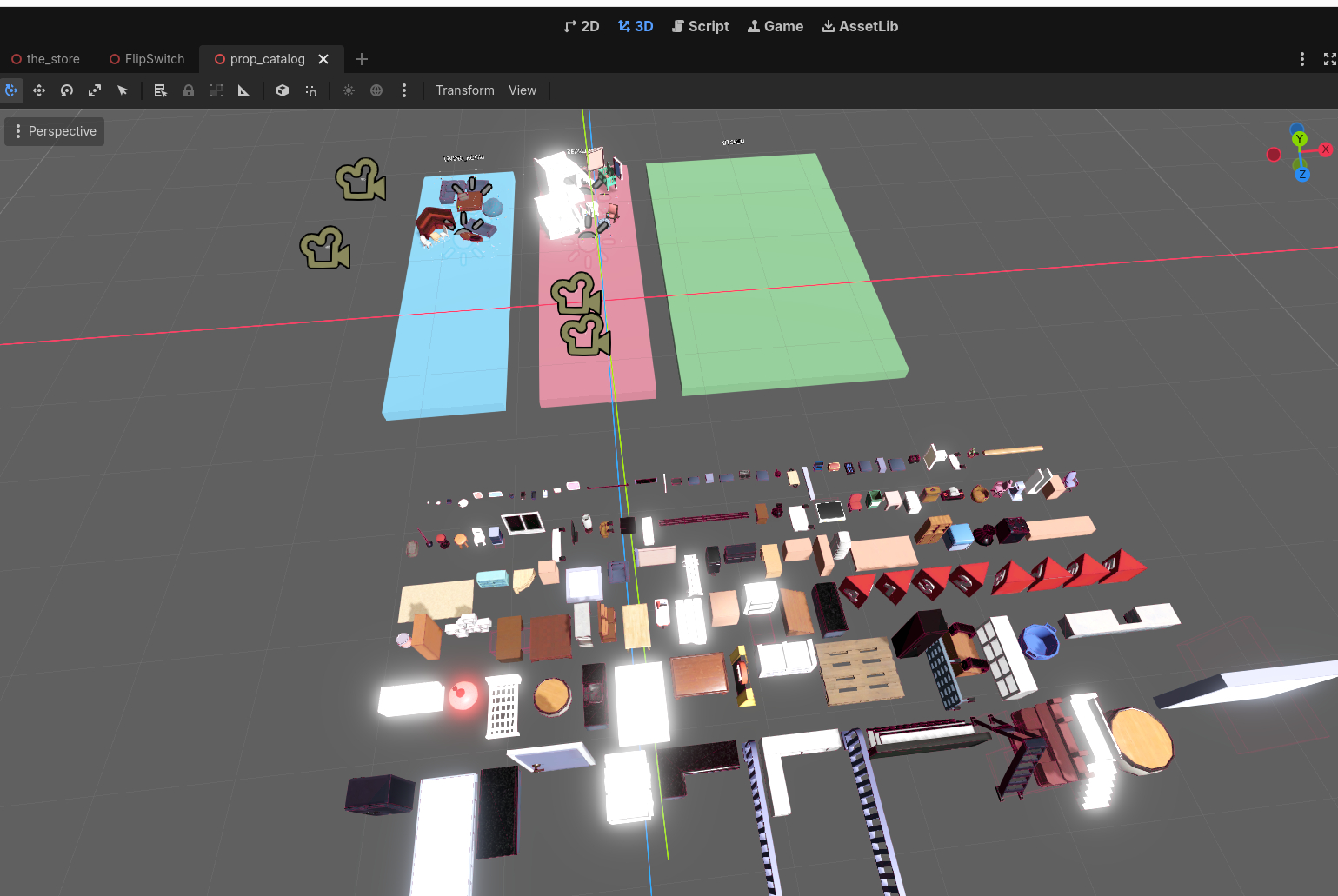
Task: Toggle the preview environment globe button
Action: click(x=376, y=90)
